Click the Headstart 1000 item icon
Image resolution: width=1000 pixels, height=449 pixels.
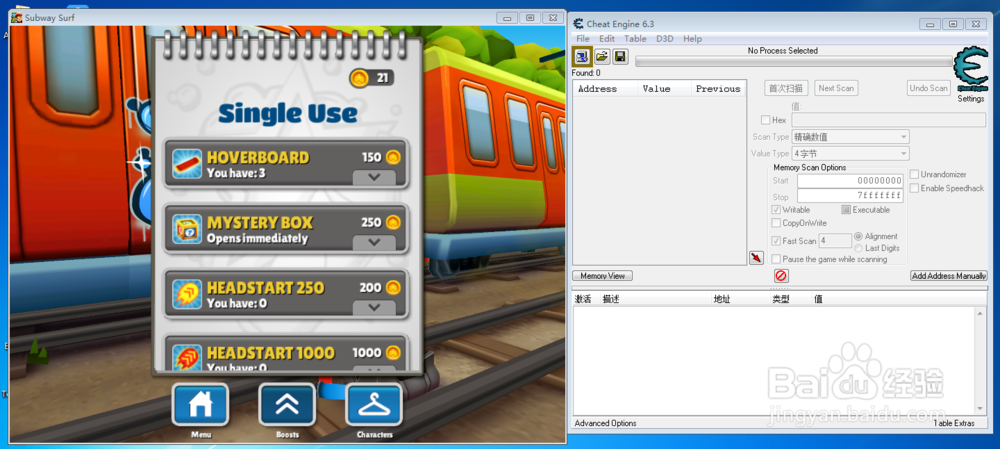(187, 357)
